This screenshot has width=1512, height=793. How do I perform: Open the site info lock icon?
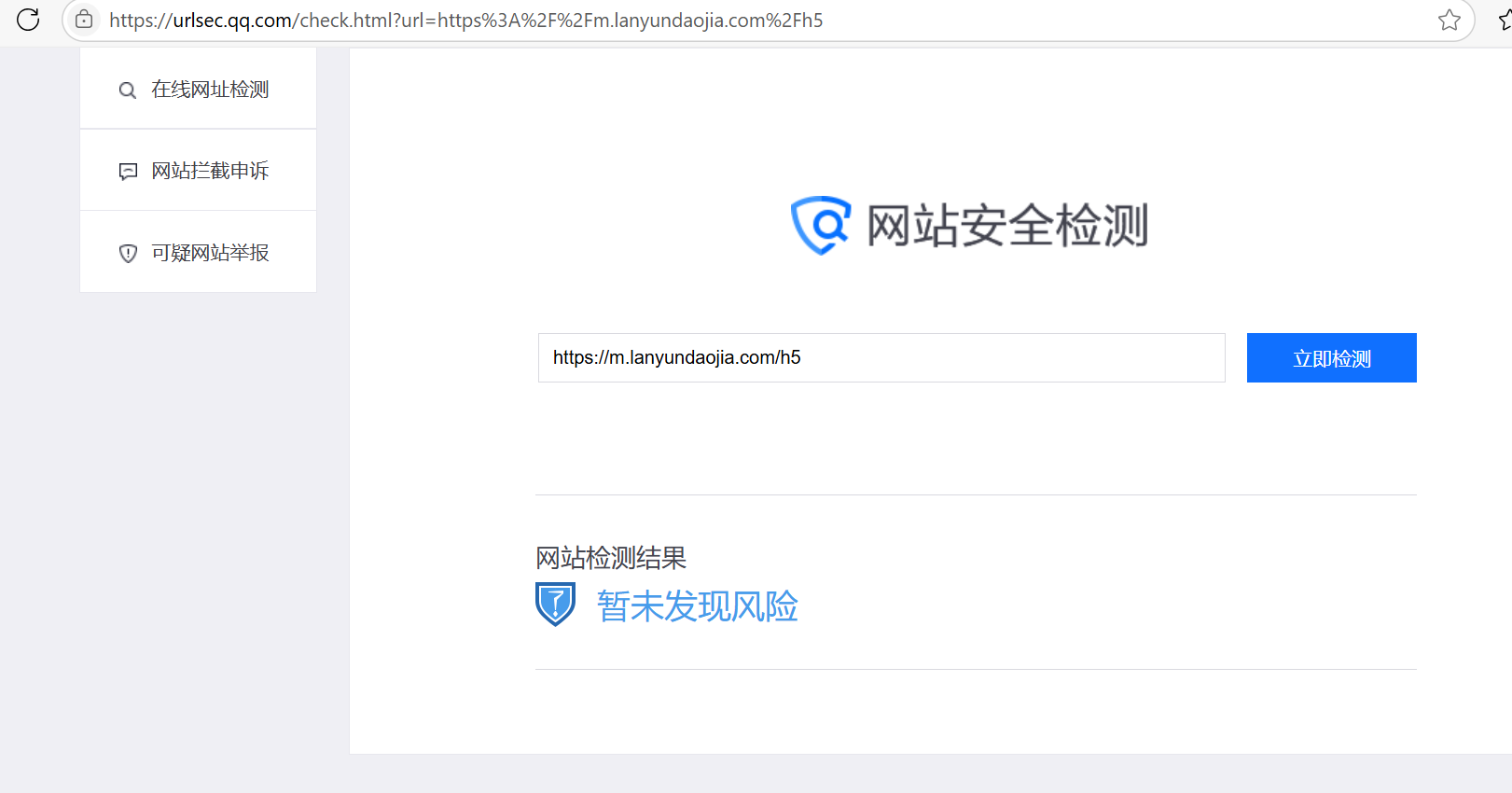coord(84,20)
